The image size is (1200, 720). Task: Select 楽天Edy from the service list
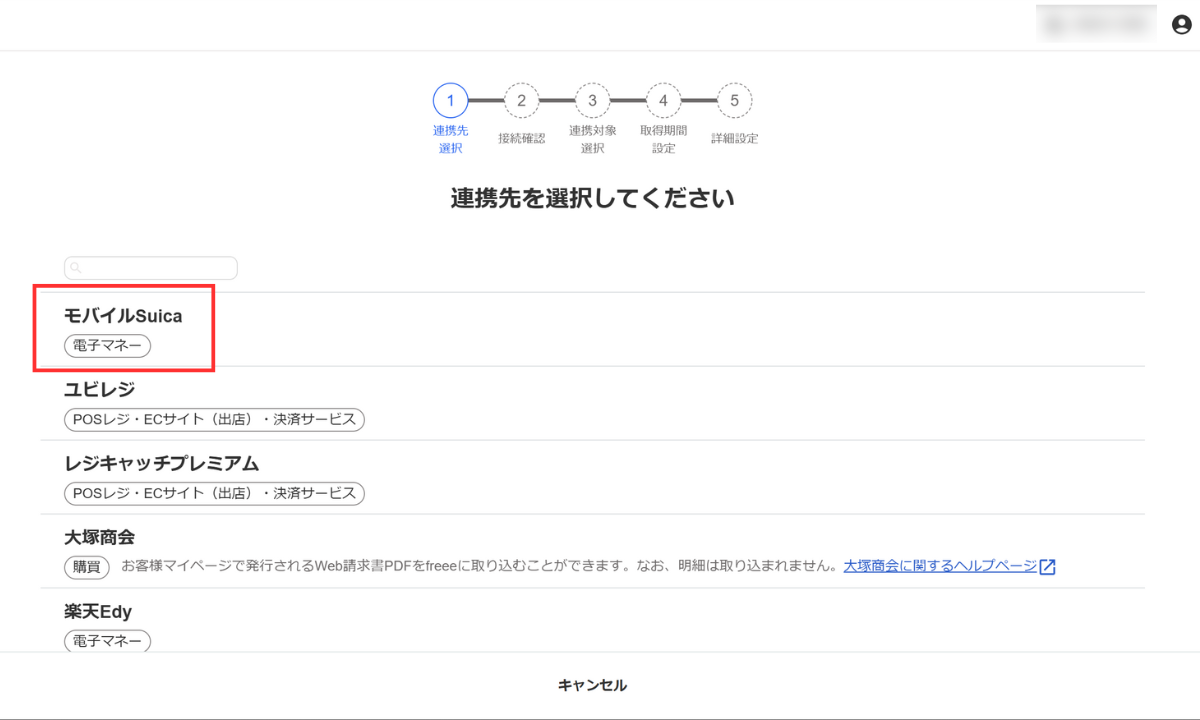[x=98, y=611]
